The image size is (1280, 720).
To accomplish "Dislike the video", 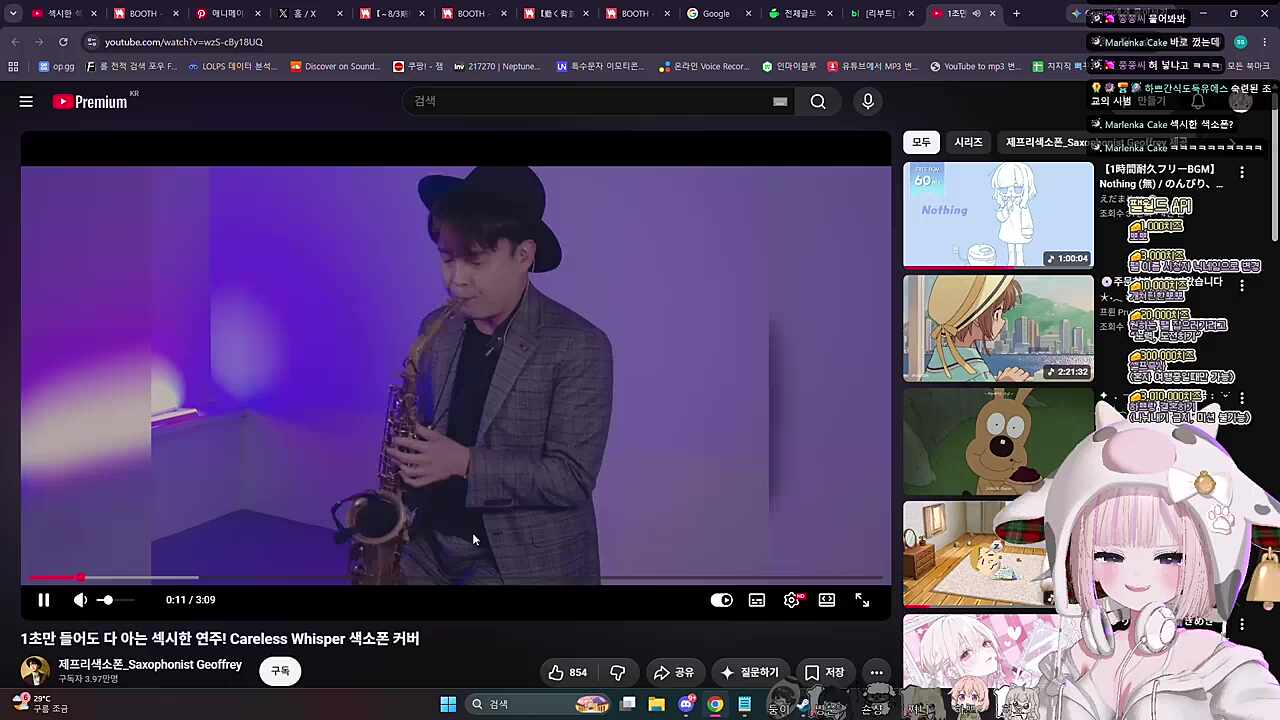I will click(x=618, y=672).
